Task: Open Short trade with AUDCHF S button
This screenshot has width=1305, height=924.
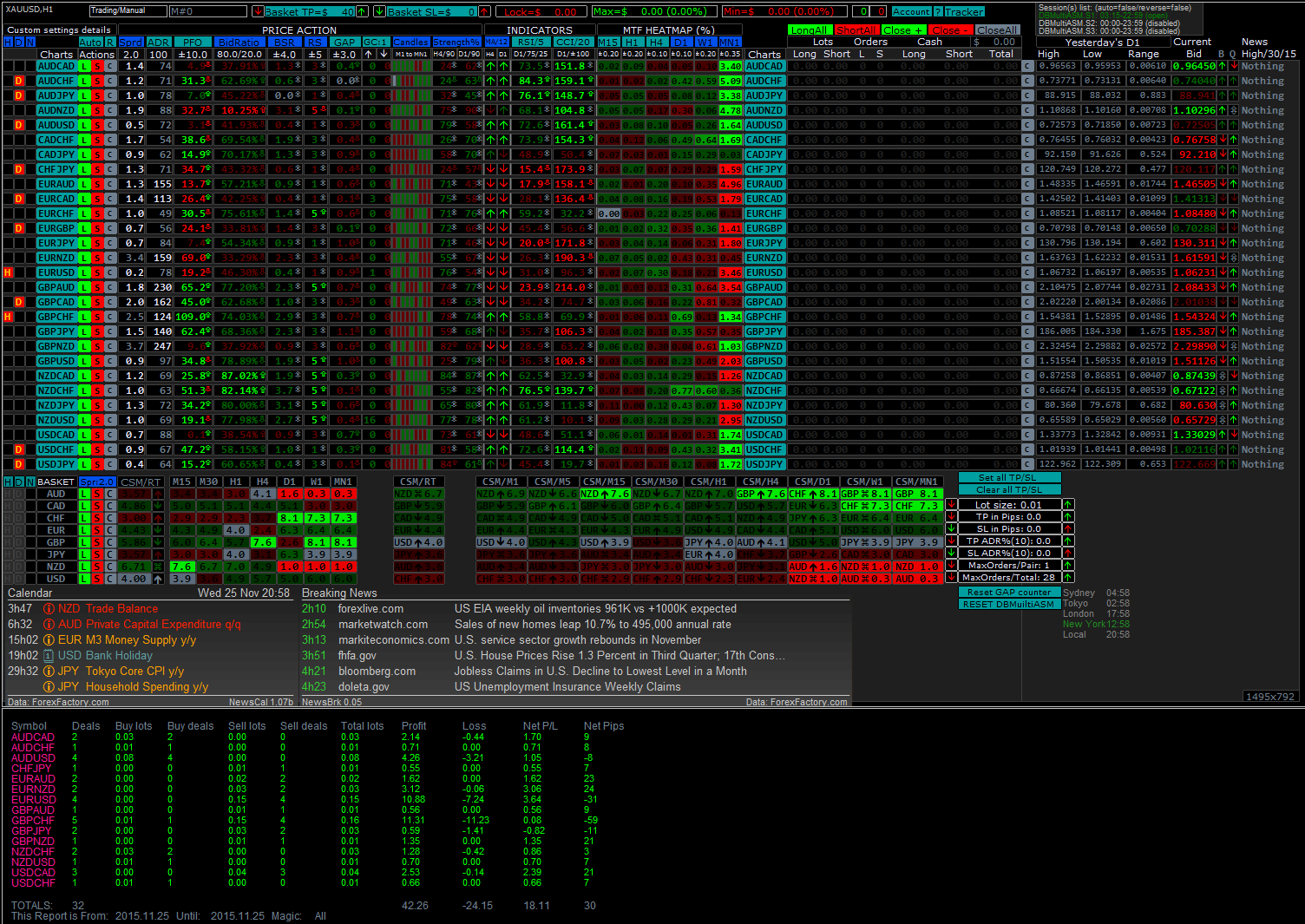Action: click(98, 81)
